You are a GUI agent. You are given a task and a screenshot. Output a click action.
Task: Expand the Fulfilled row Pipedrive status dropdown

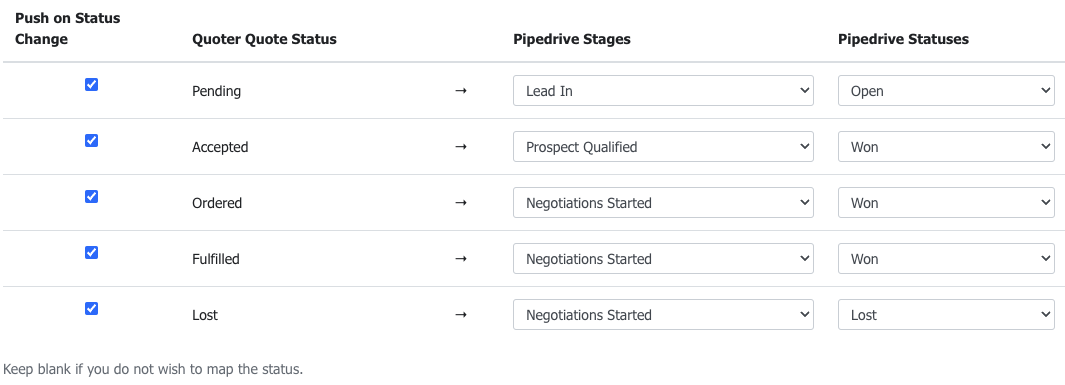[x=946, y=259]
